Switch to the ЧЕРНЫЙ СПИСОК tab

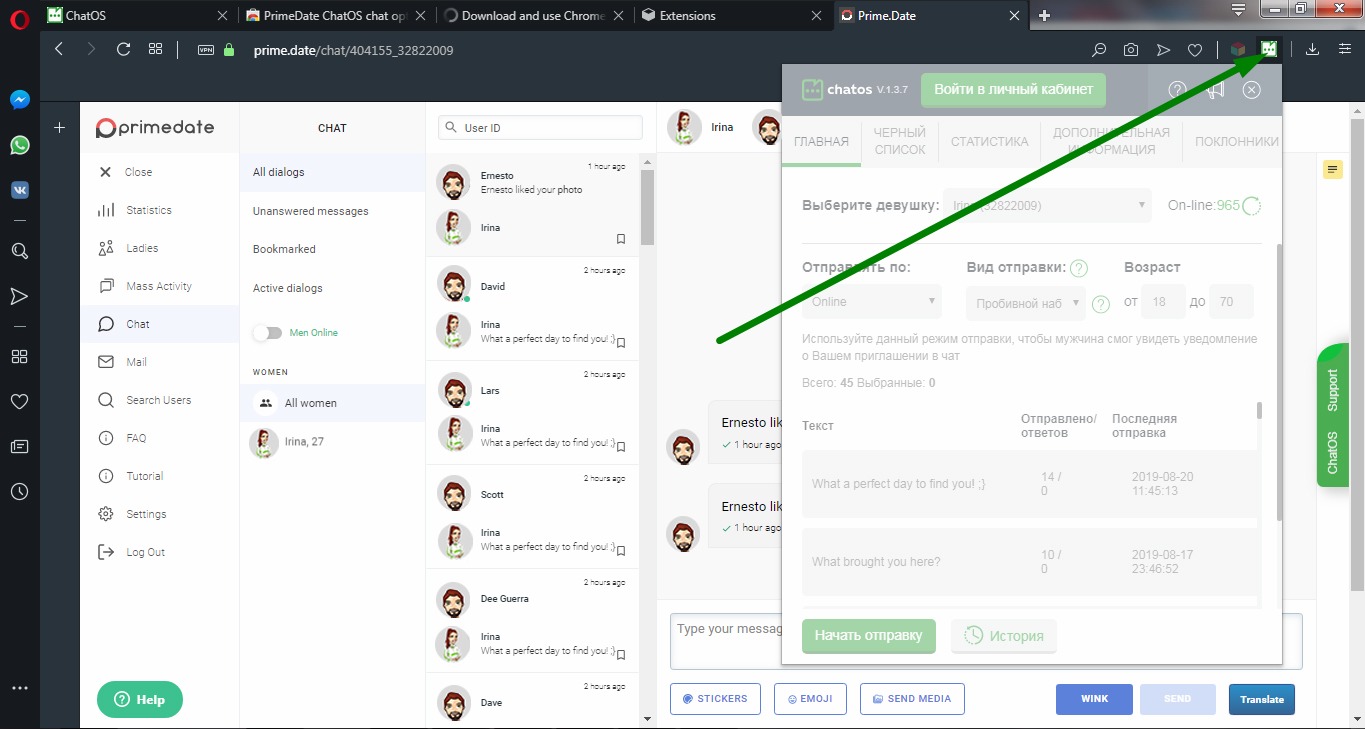click(x=900, y=141)
